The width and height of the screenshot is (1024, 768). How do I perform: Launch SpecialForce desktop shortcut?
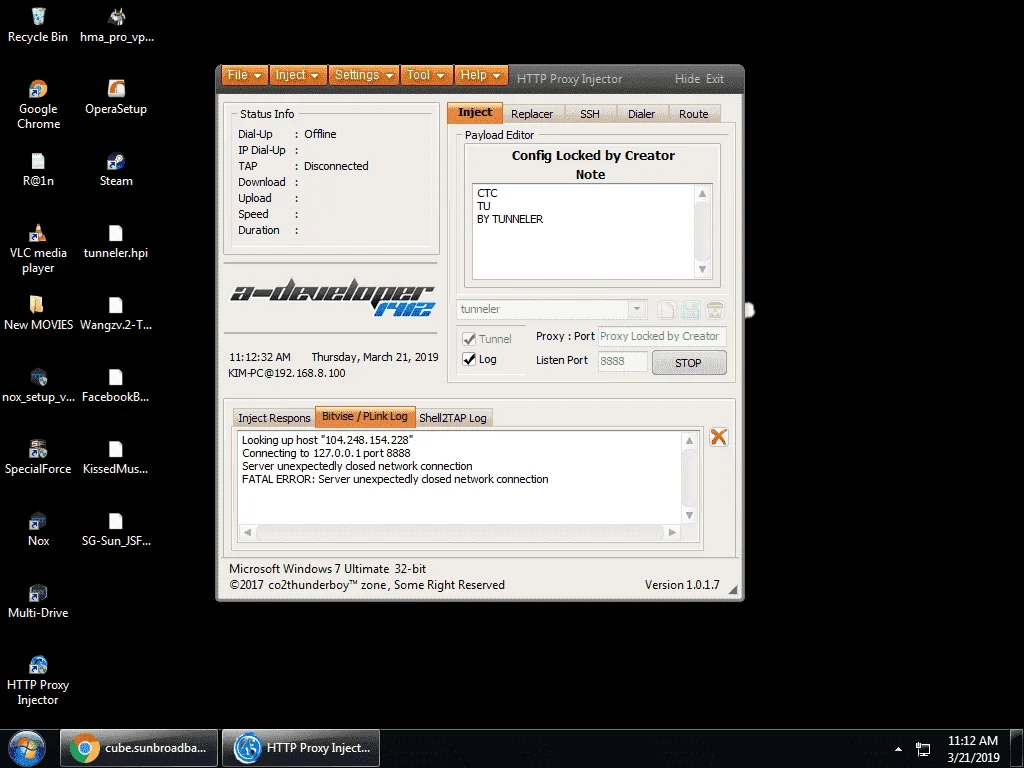tap(38, 457)
